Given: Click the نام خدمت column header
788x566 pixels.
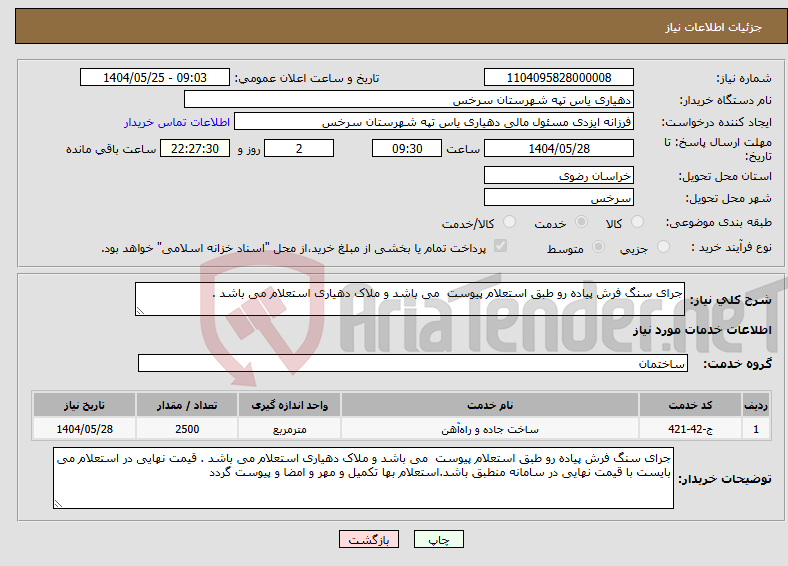Looking at the screenshot, I should pyautogui.click(x=490, y=405).
